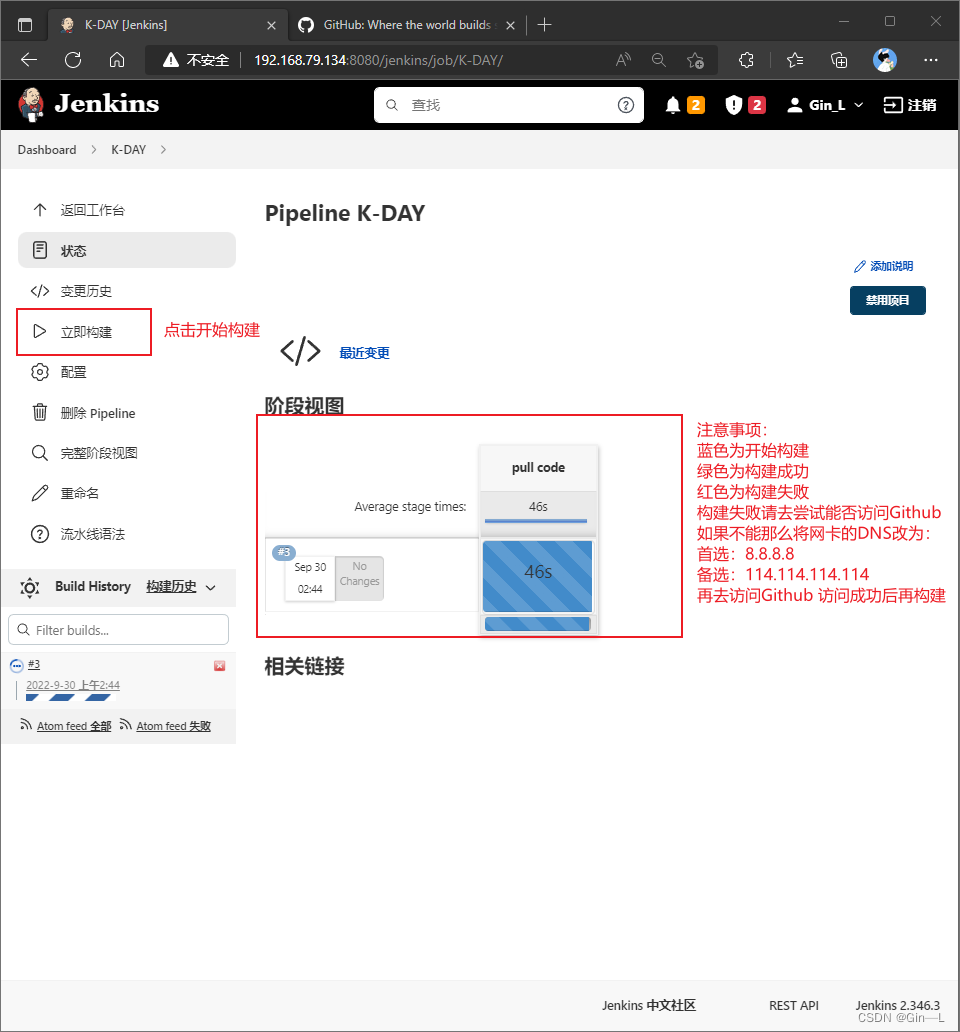Open the 2022-9-30 上午2:44 build link
Image resolution: width=960 pixels, height=1032 pixels.
pyautogui.click(x=73, y=685)
